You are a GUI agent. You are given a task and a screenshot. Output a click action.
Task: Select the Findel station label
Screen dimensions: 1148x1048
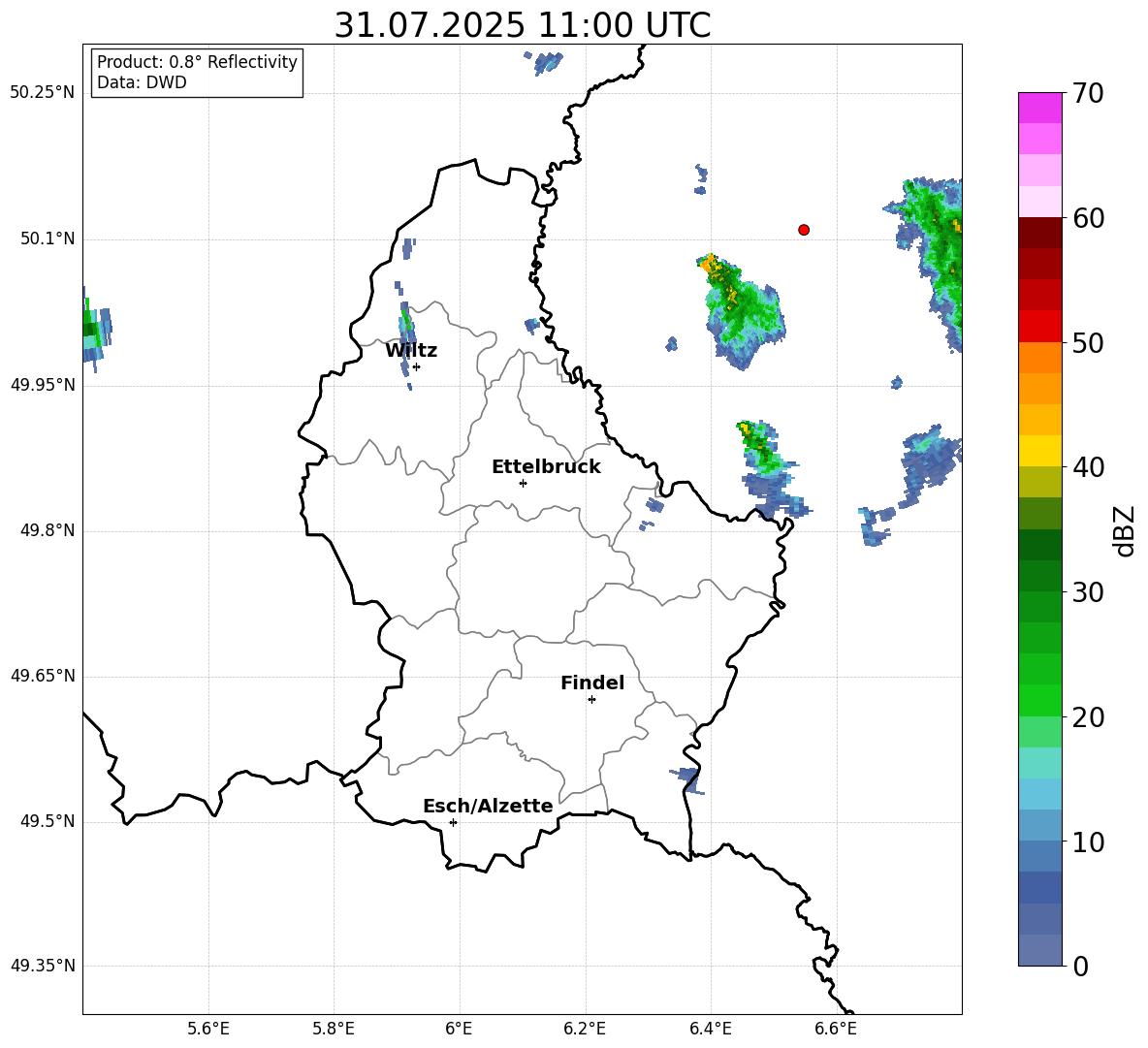coord(592,683)
